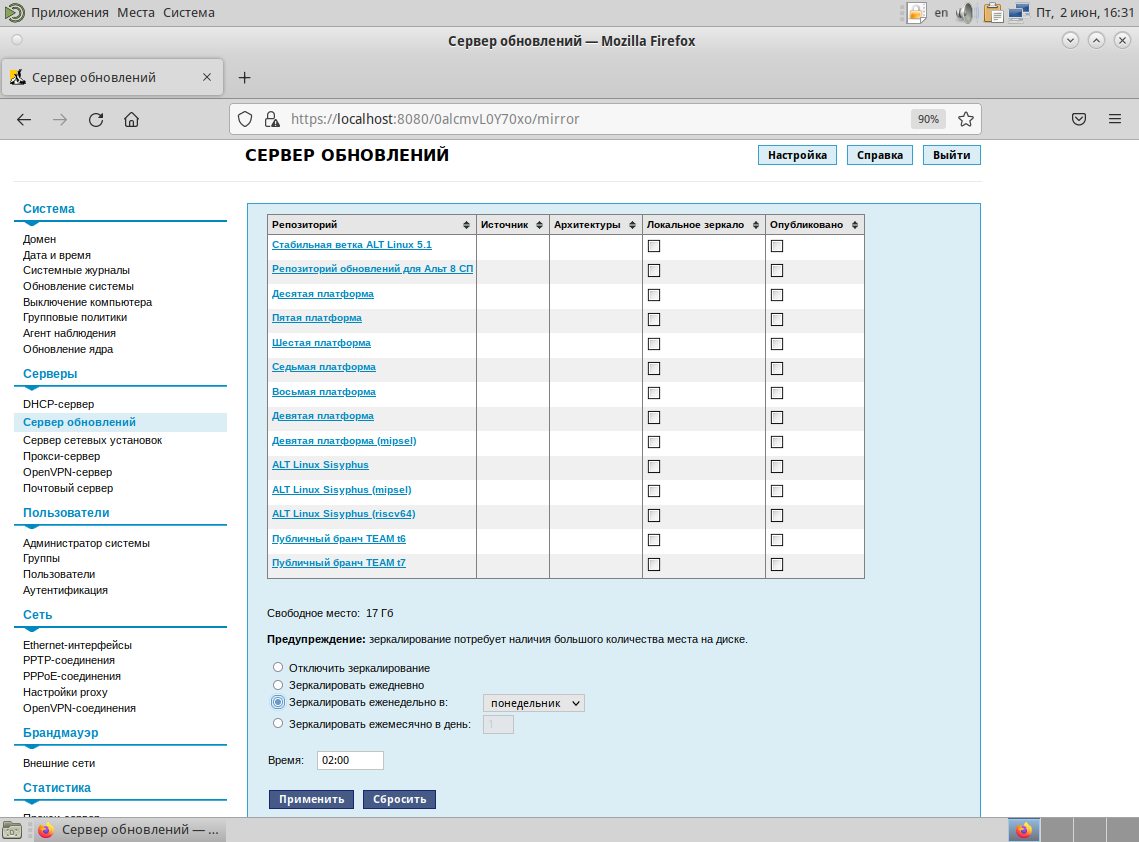Sort table by Опубликовано column
The width and height of the screenshot is (1139, 842).
tap(814, 224)
